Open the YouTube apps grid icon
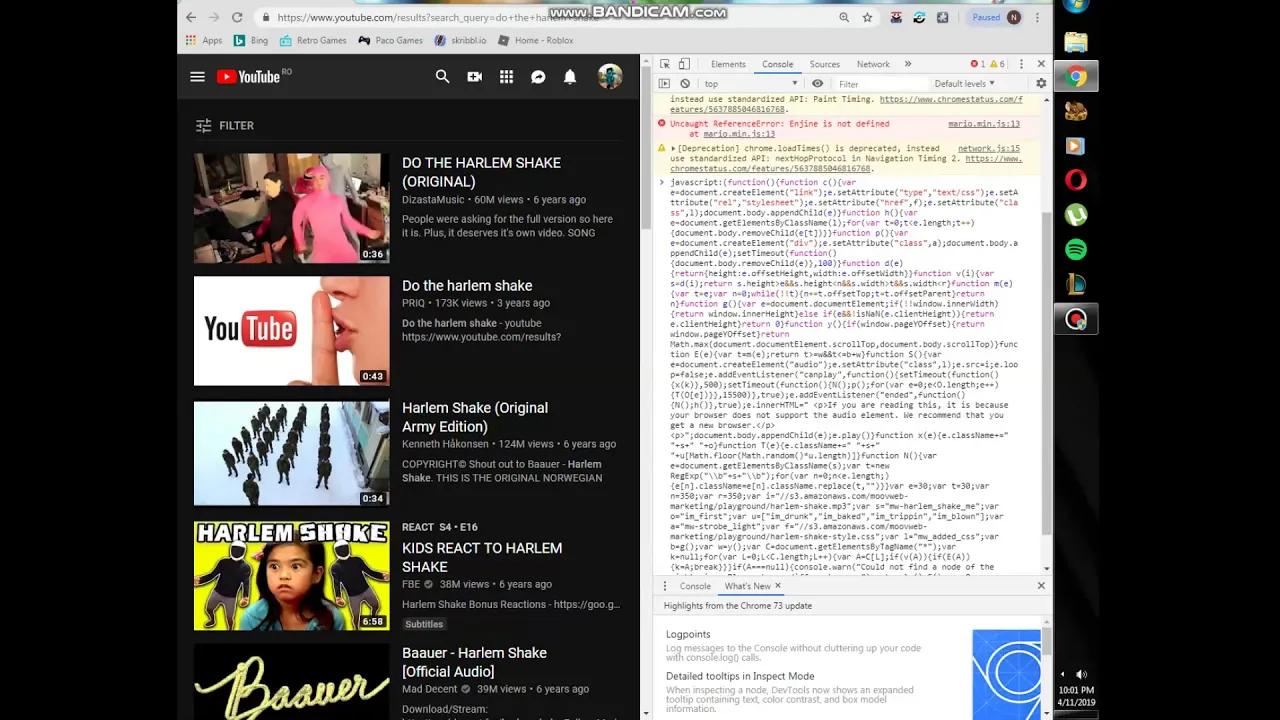This screenshot has width=1280, height=720. 507,77
